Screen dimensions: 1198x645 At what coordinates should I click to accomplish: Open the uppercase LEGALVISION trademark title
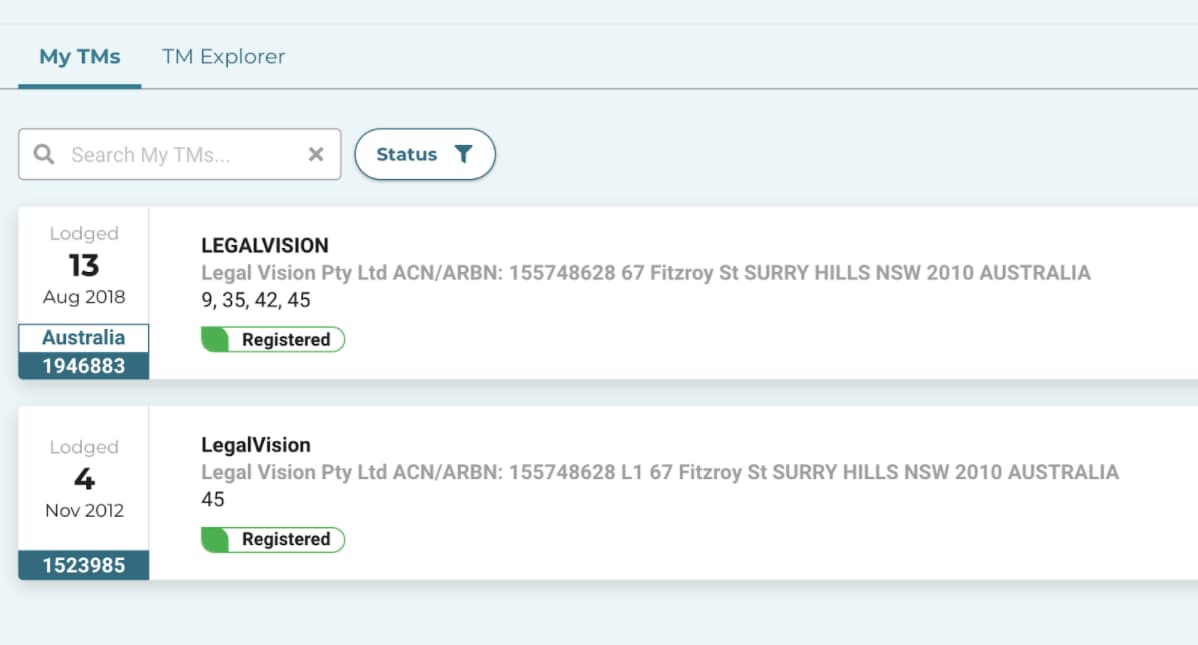pyautogui.click(x=265, y=246)
